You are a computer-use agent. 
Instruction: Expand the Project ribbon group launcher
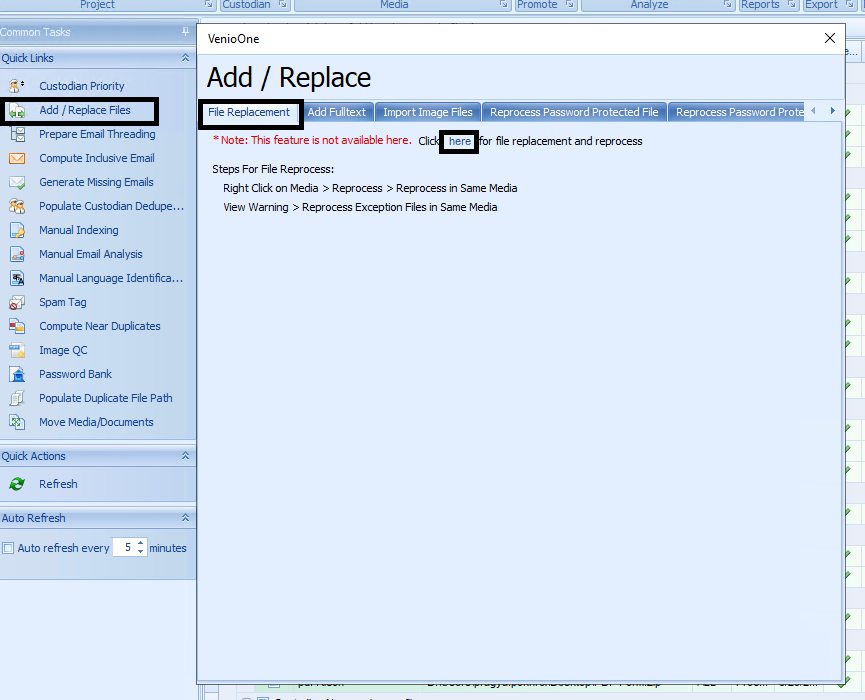click(x=209, y=4)
